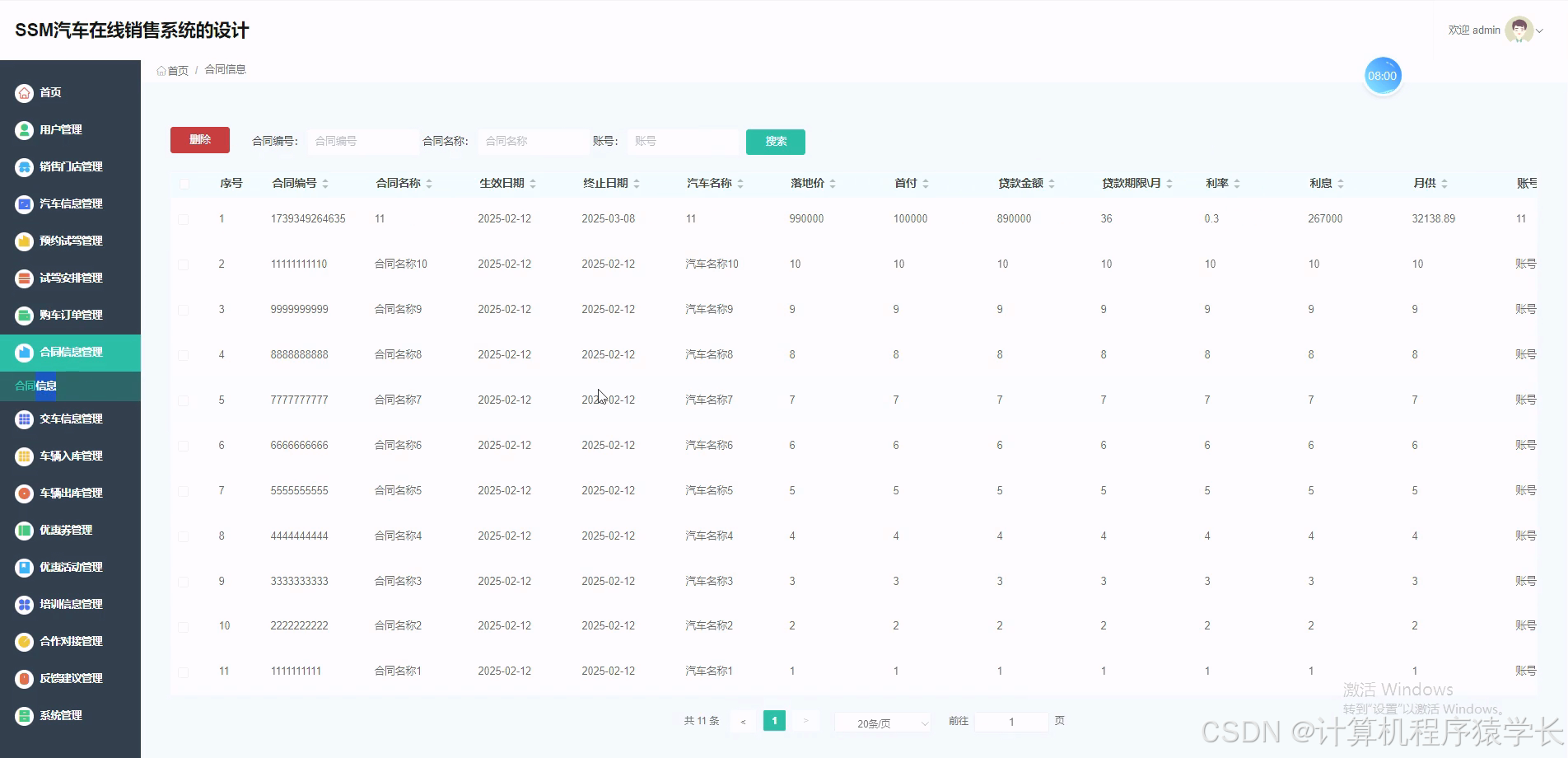Check the row for contract 1739349264635
The height and width of the screenshot is (758, 1568).
(x=184, y=220)
